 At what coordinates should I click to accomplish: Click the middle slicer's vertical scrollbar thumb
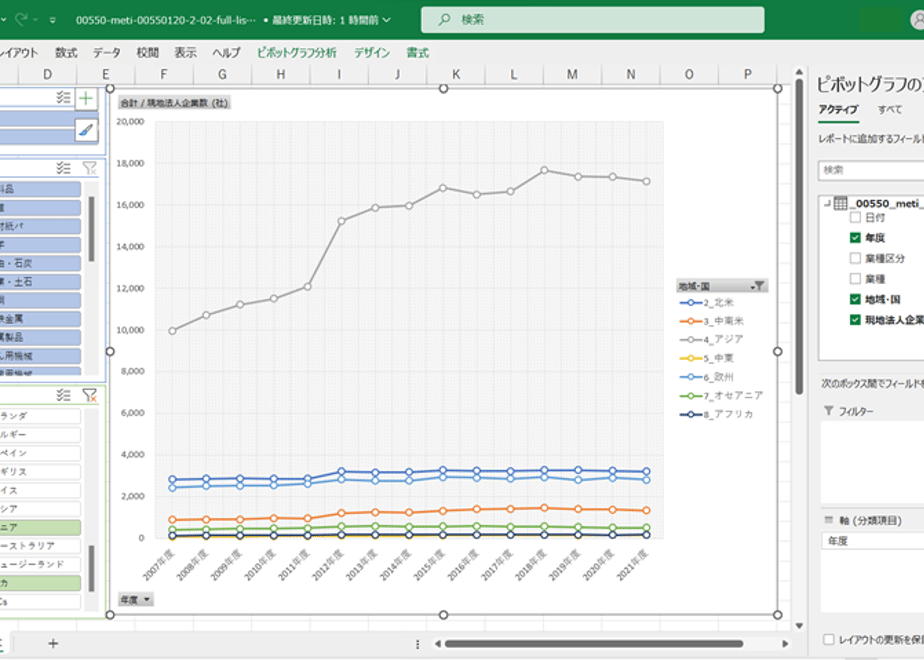tap(91, 229)
